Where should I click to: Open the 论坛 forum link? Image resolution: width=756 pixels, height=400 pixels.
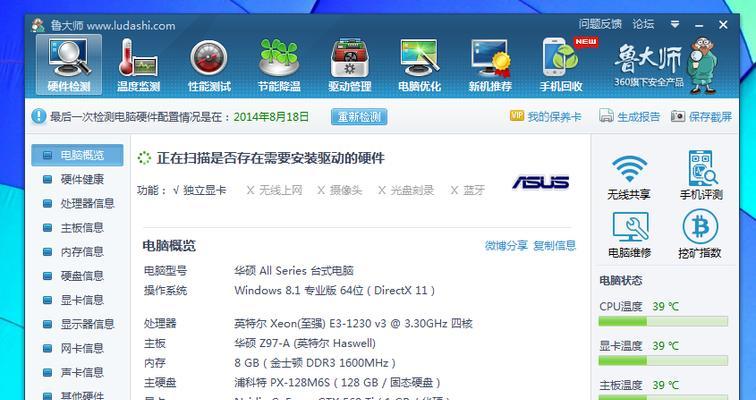tap(643, 24)
